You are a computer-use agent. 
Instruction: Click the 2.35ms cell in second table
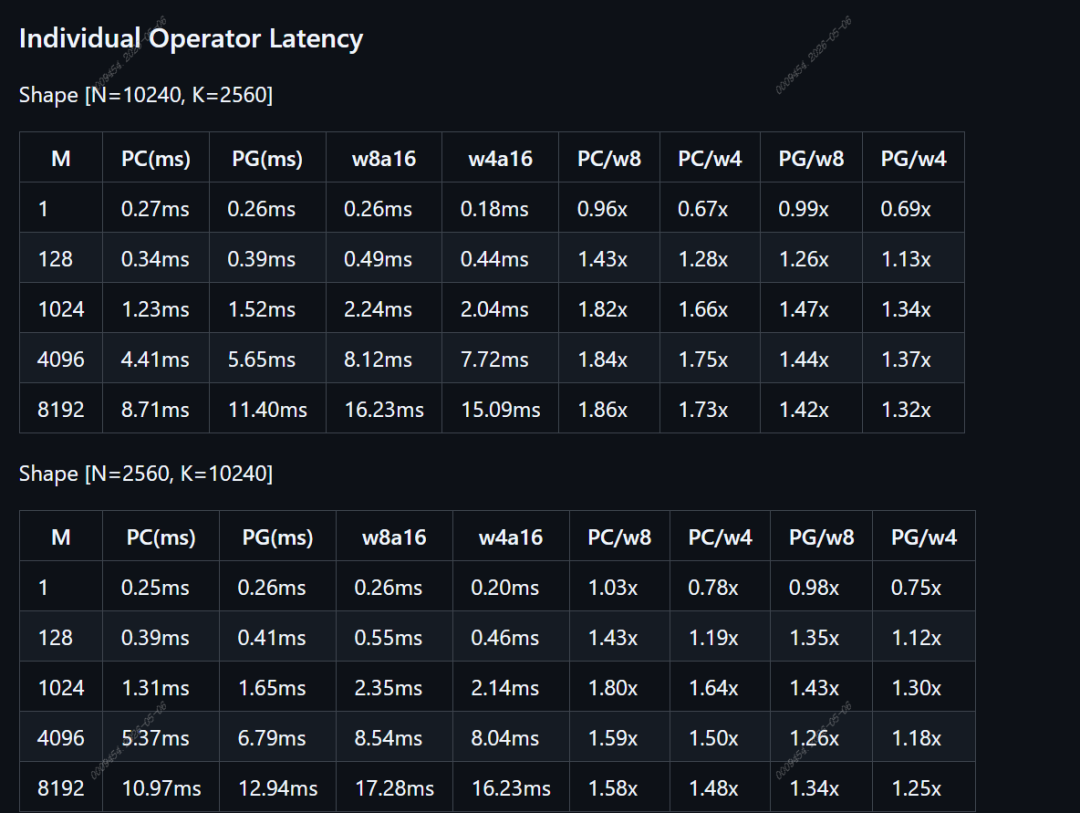tap(394, 688)
